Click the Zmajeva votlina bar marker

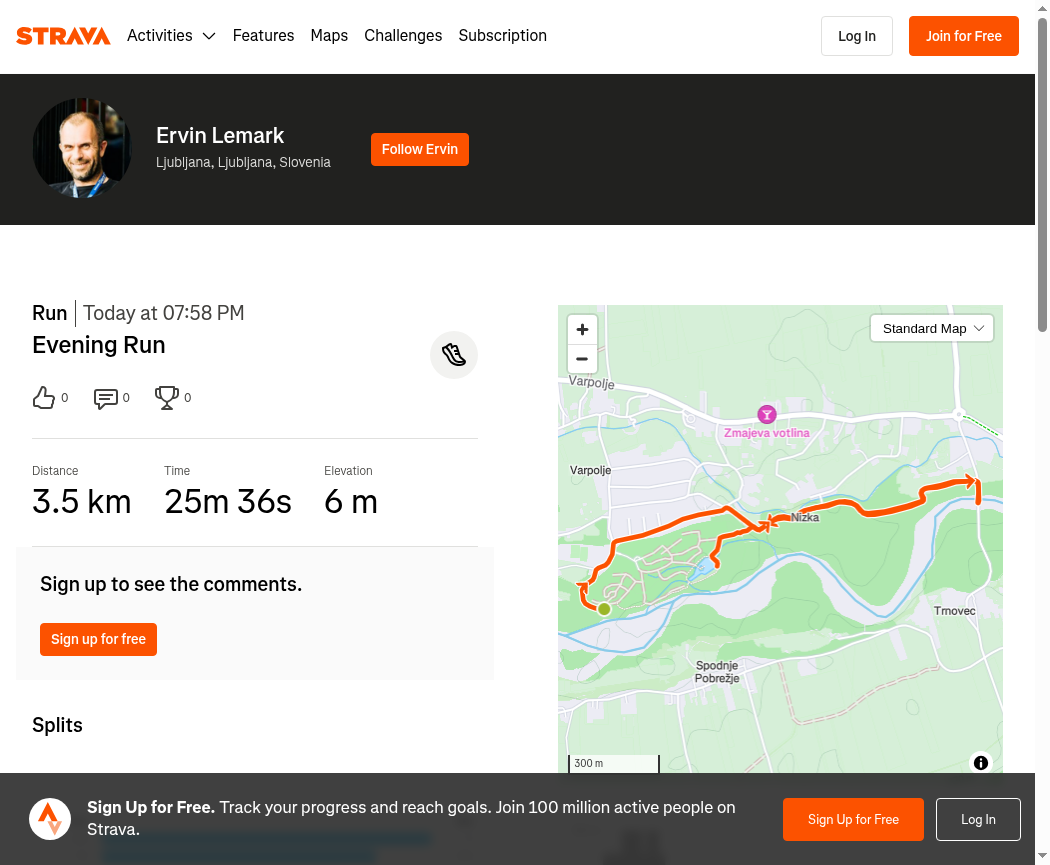pos(767,414)
